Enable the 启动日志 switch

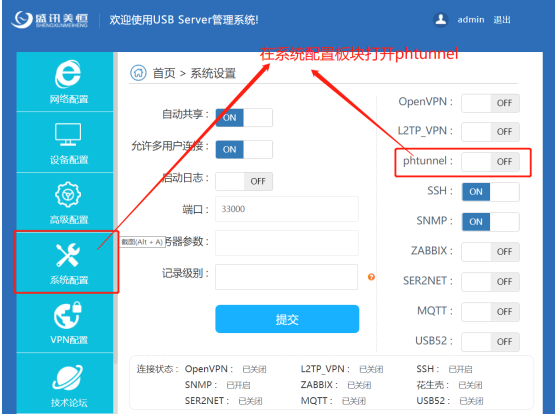click(244, 182)
